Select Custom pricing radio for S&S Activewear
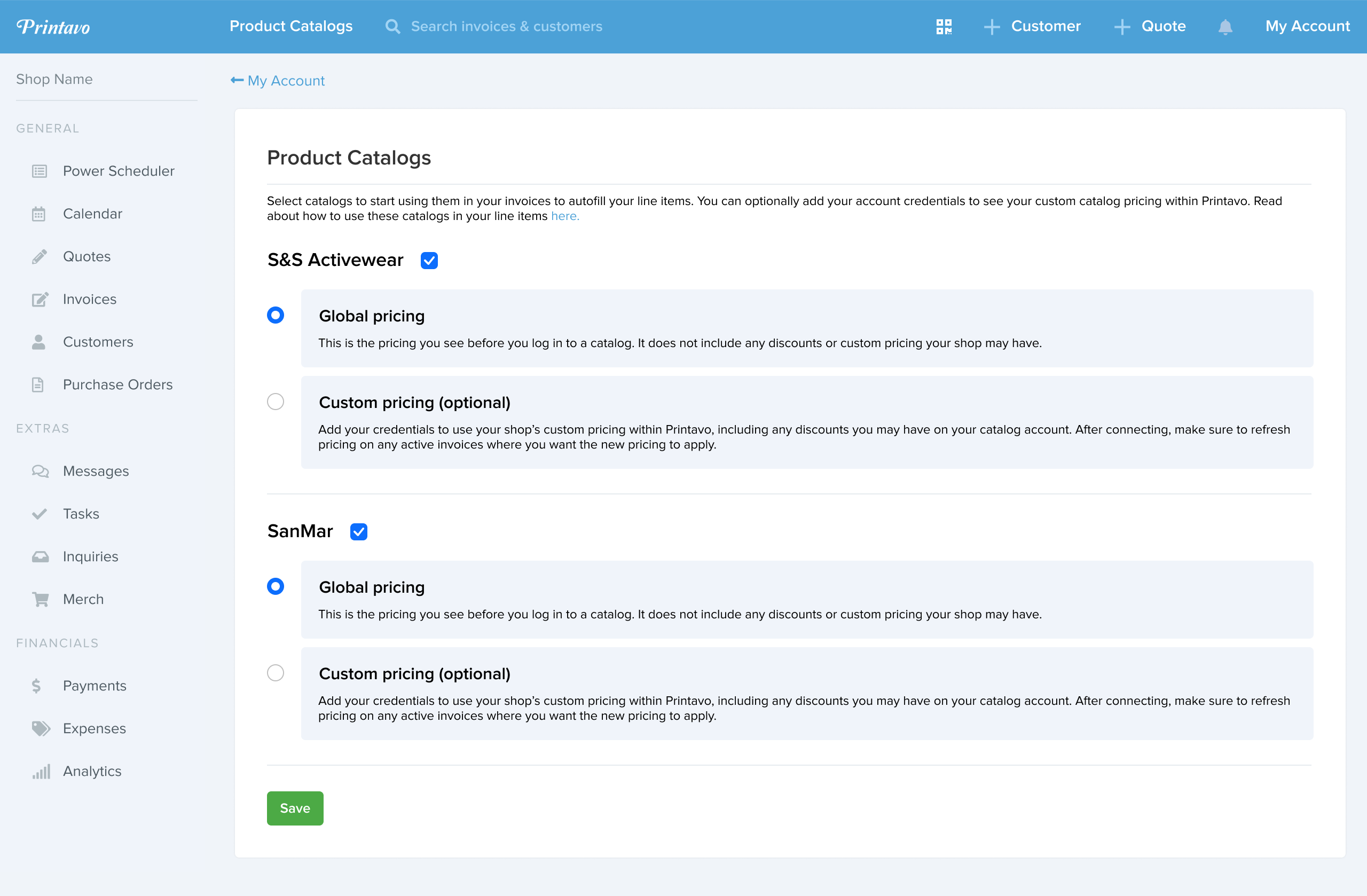Screen dimensions: 1367x896 [x=276, y=402]
